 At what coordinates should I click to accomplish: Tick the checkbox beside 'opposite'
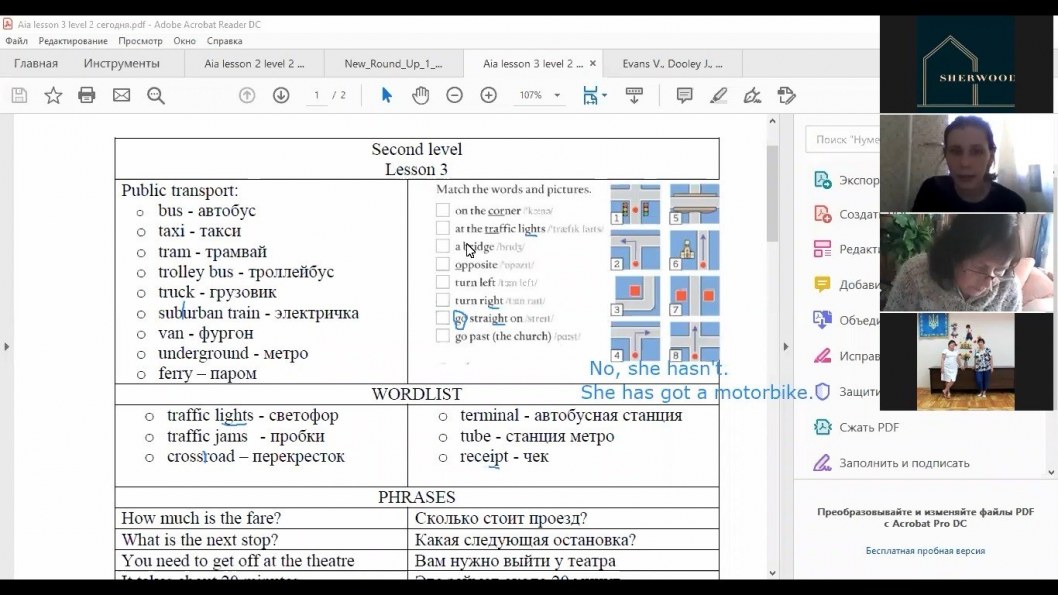443,264
